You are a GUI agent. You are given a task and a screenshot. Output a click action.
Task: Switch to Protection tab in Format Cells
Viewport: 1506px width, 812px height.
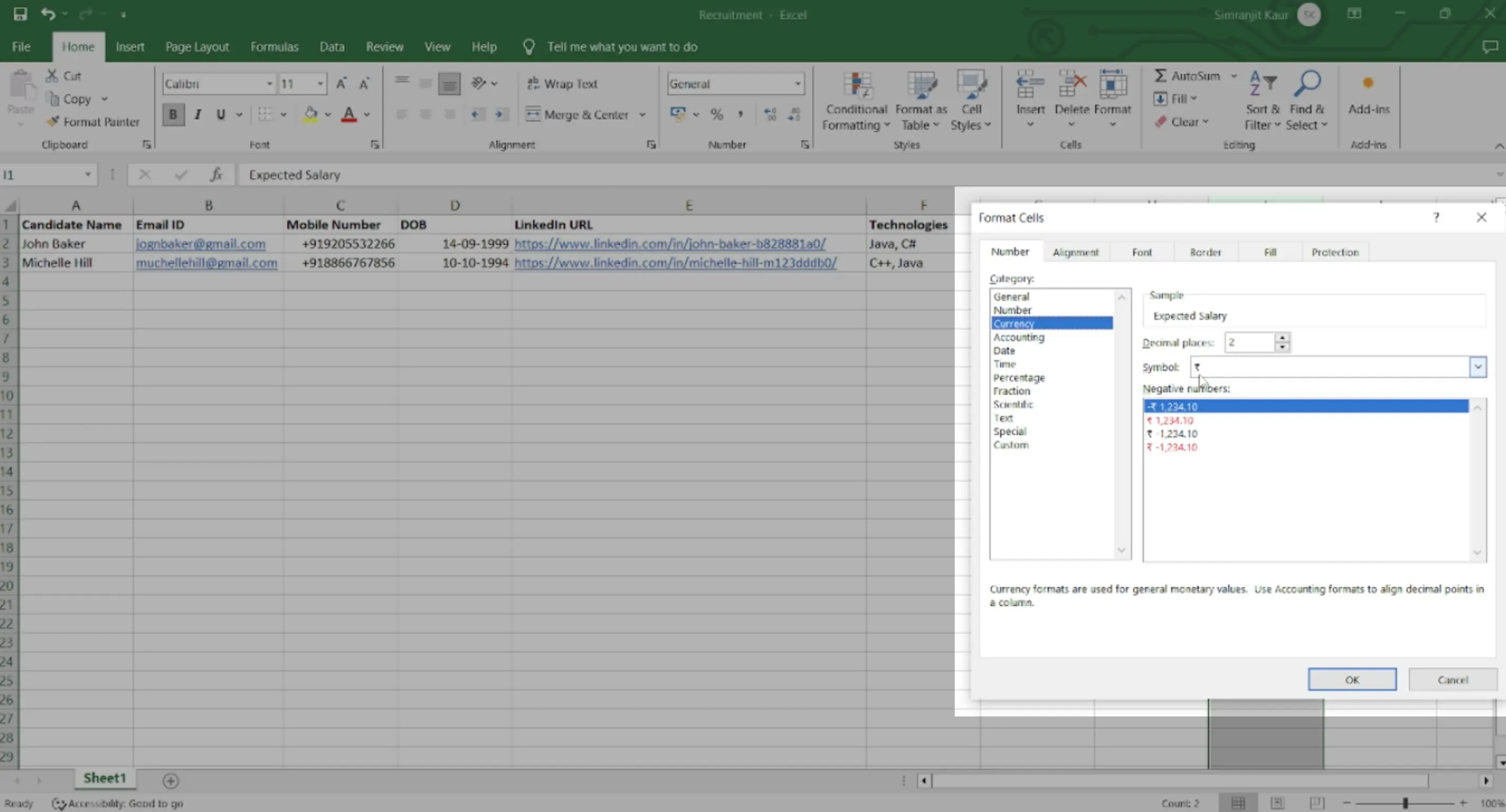[x=1335, y=252]
